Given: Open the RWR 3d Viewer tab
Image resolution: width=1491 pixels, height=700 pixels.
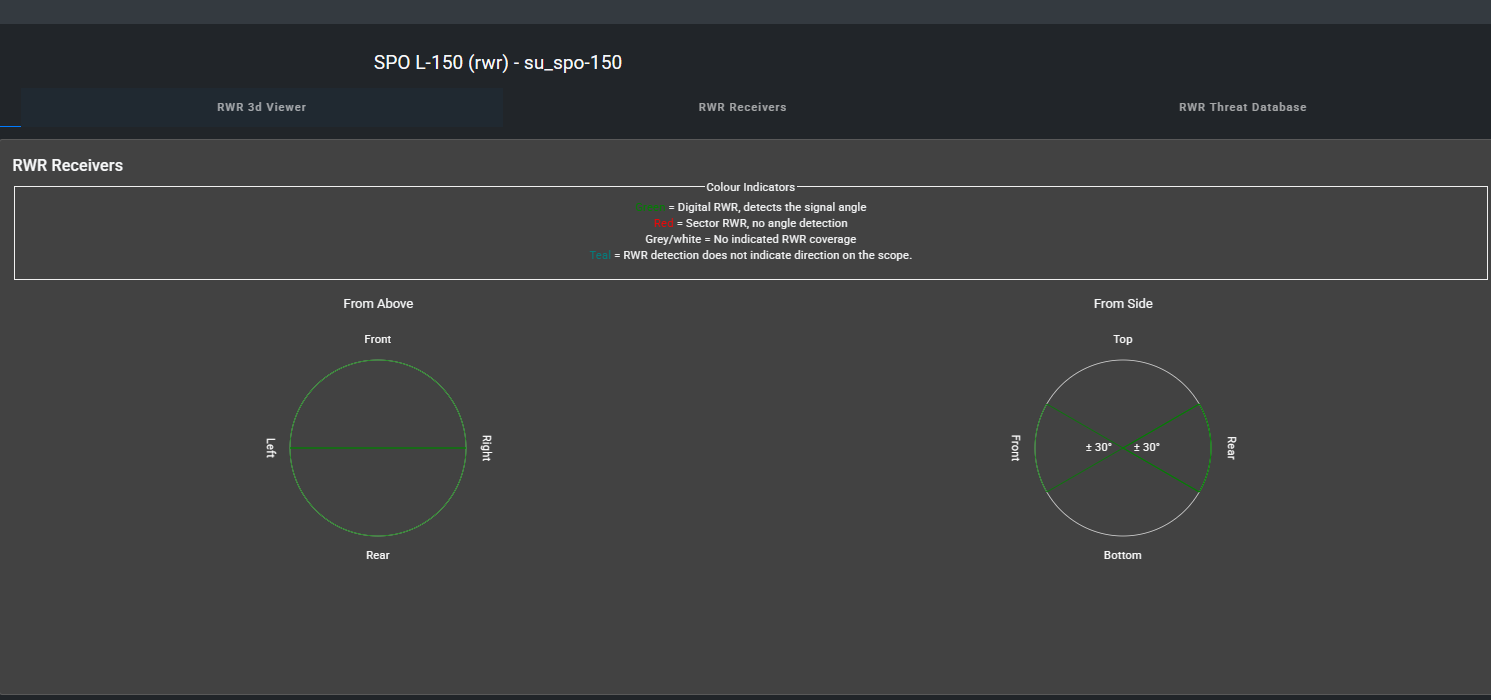Looking at the screenshot, I should [x=261, y=107].
